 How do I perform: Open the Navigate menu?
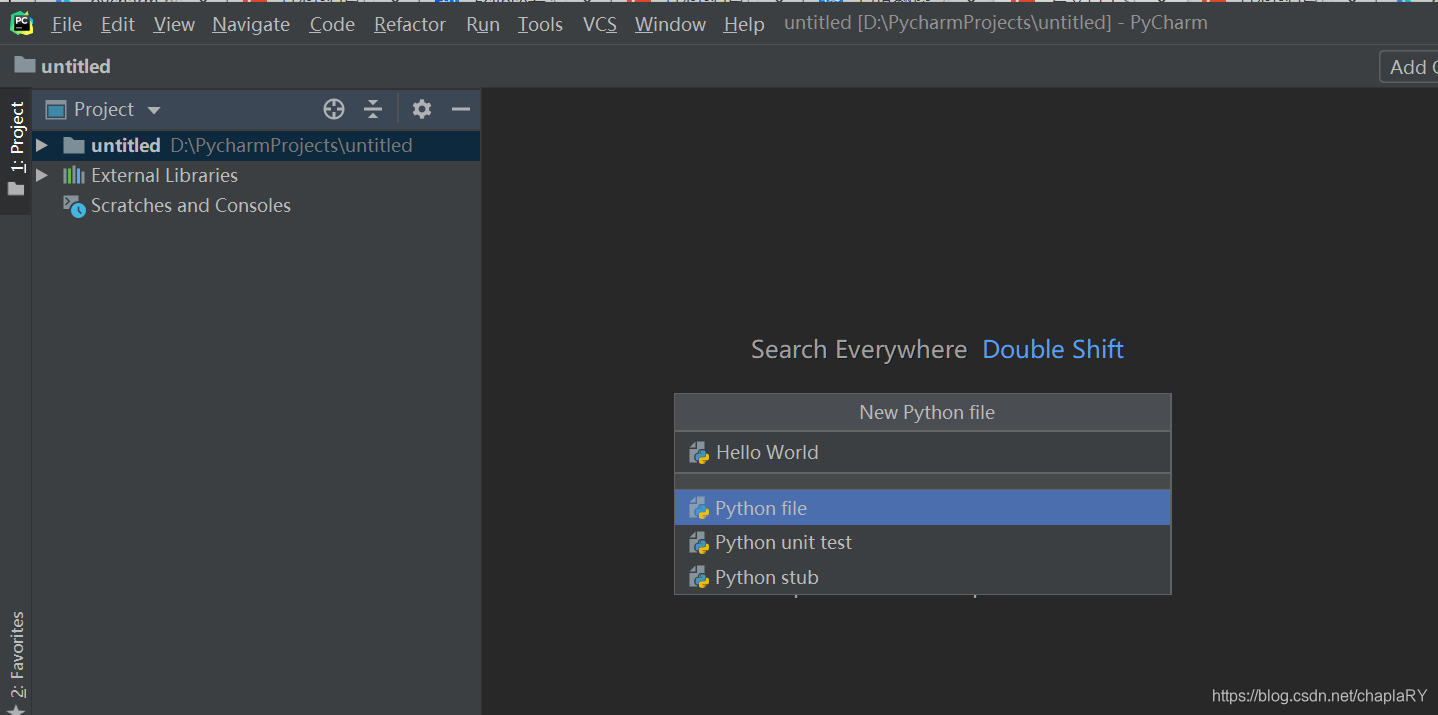click(251, 24)
